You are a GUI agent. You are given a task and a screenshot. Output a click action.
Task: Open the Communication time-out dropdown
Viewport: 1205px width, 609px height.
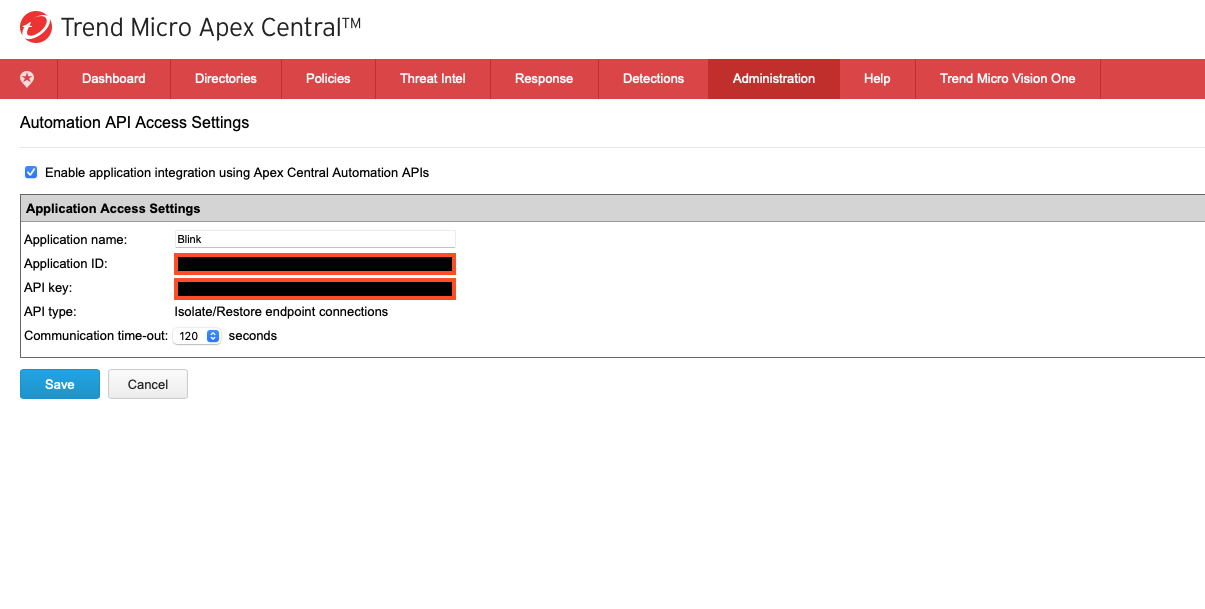[197, 336]
